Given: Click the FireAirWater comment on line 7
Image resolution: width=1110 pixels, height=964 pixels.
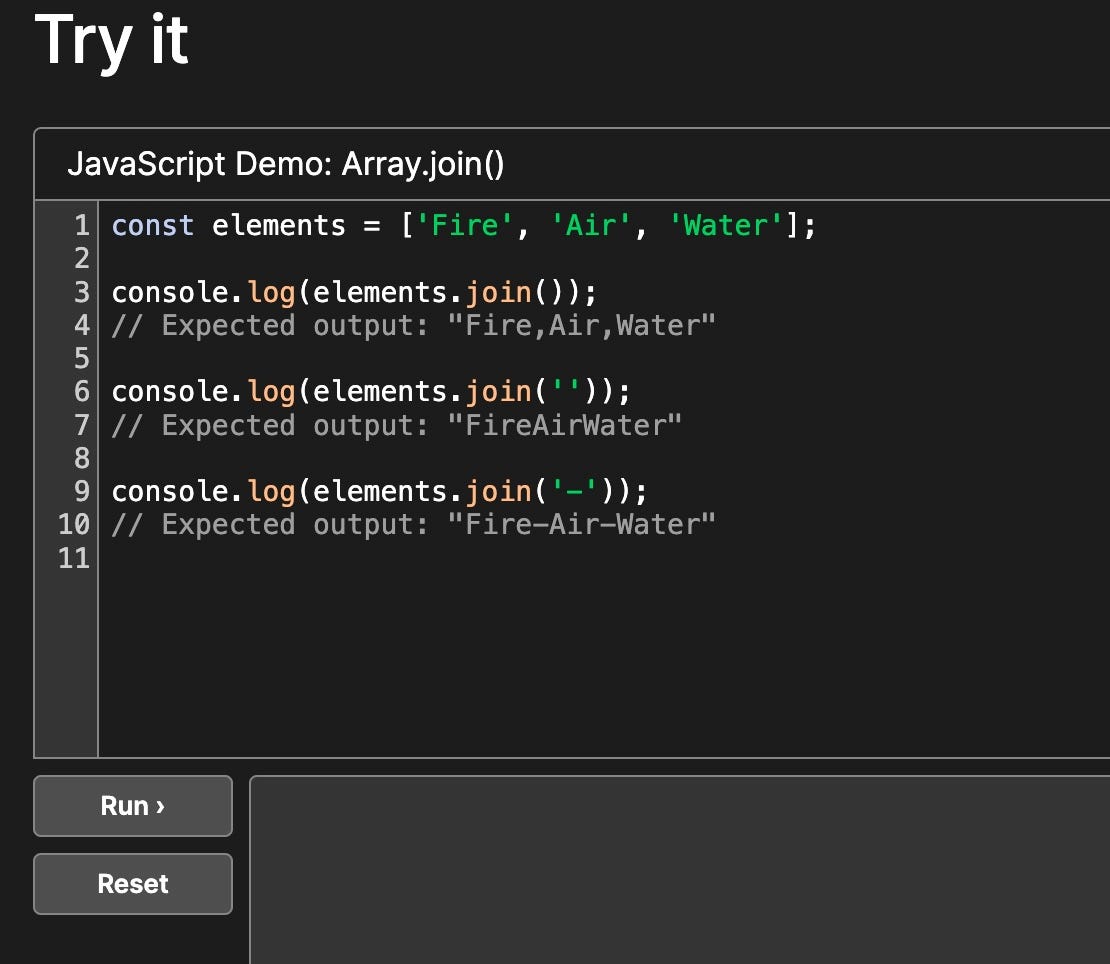Looking at the screenshot, I should (397, 424).
